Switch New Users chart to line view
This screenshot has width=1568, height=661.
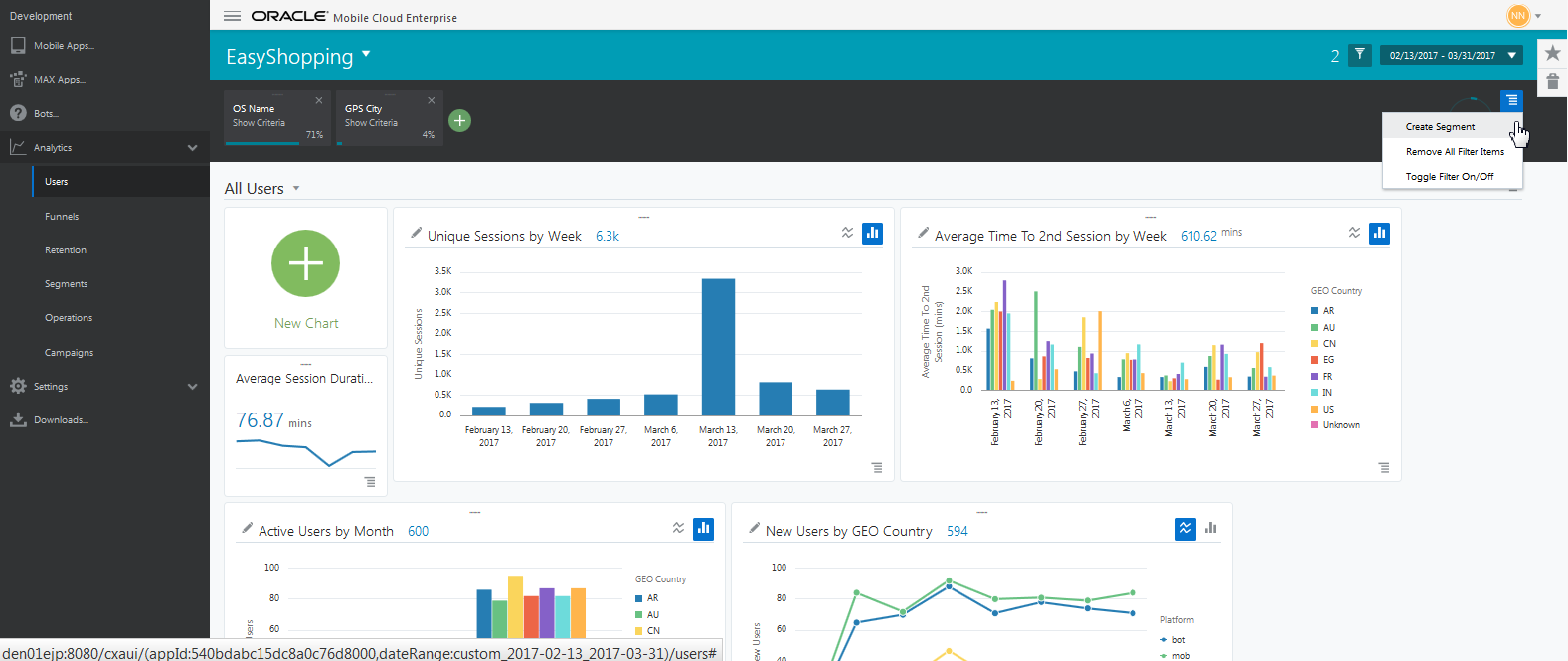(1185, 528)
